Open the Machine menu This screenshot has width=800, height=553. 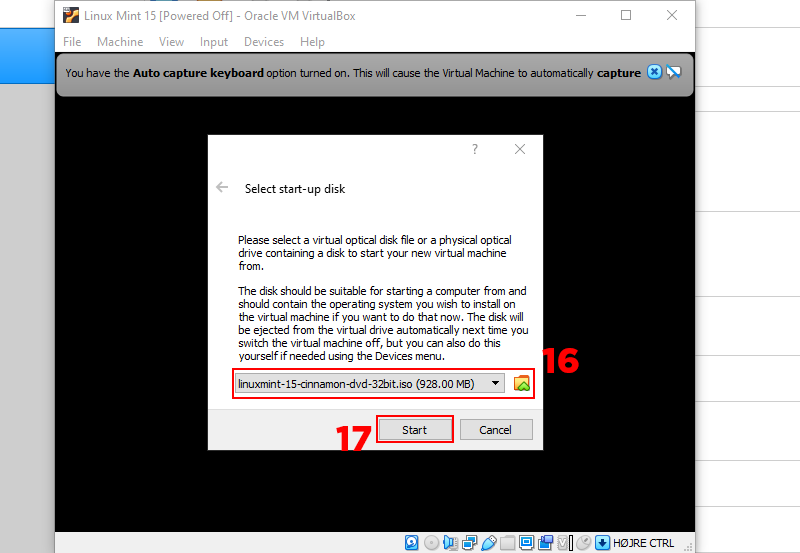pos(120,42)
